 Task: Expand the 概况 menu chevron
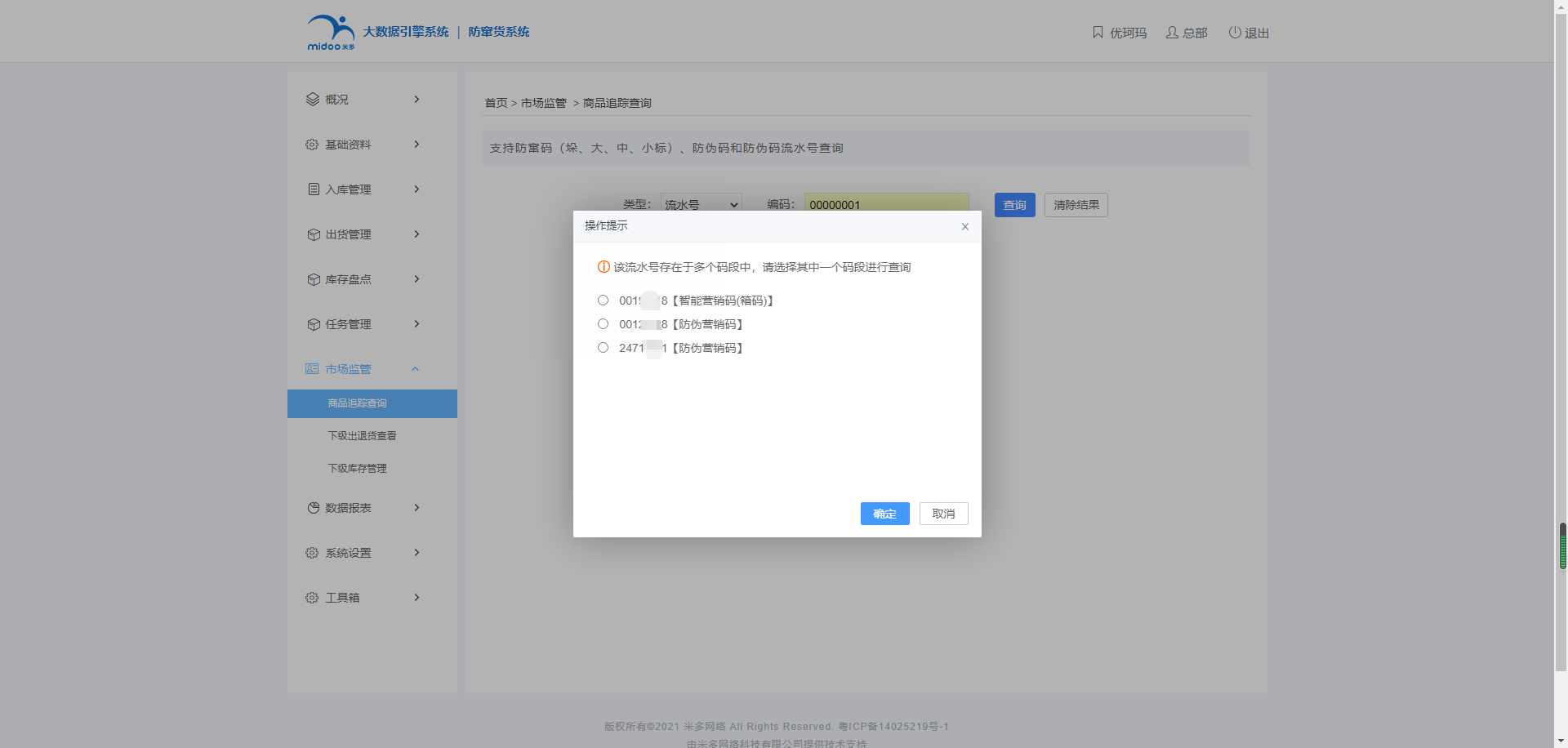(x=416, y=100)
